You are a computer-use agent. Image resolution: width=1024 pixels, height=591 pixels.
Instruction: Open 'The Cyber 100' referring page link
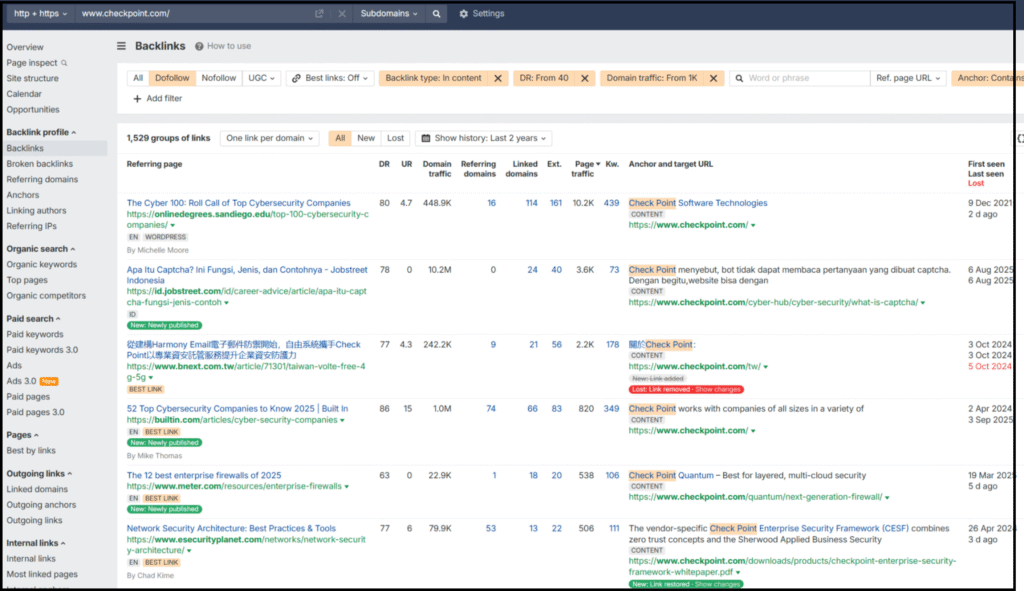point(238,203)
